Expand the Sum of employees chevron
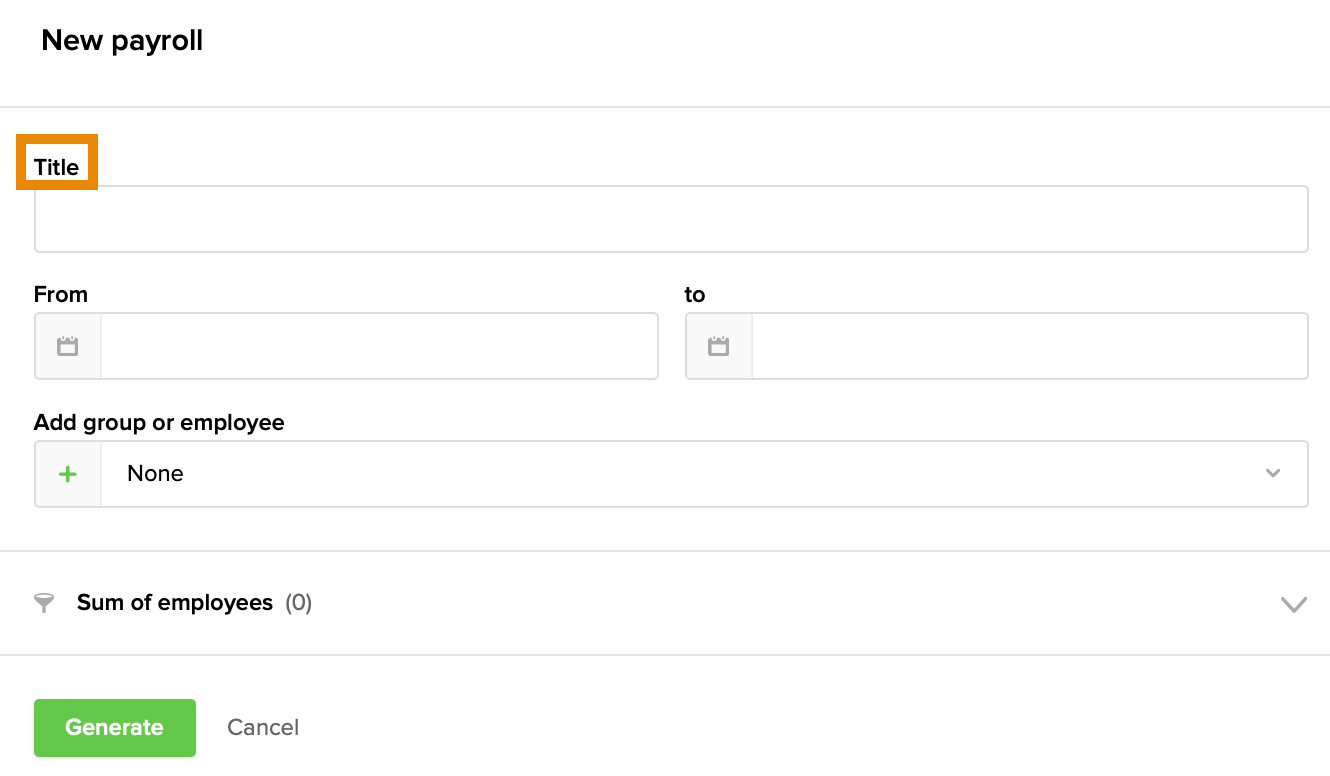Viewport: 1330px width, 776px height. pos(1293,604)
